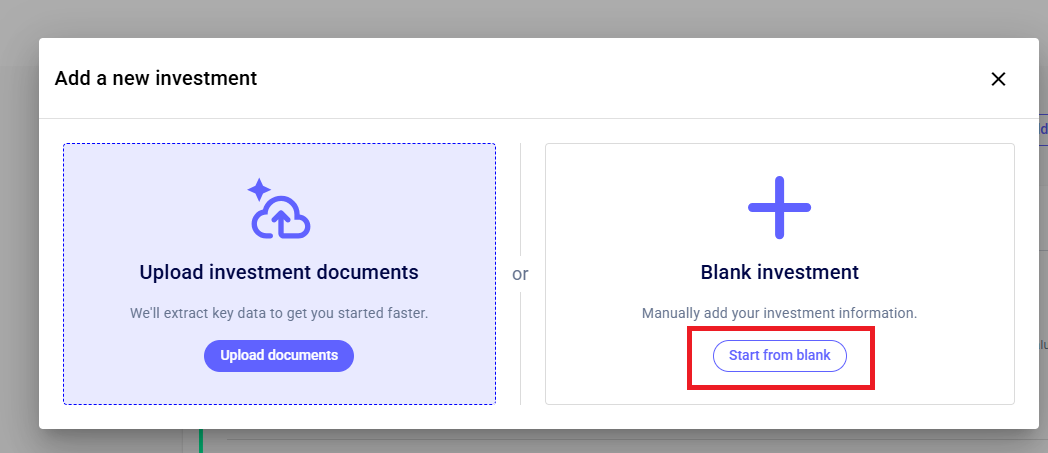1048x453 pixels.
Task: Click the partially hidden button at right edge
Action: tap(1043, 129)
